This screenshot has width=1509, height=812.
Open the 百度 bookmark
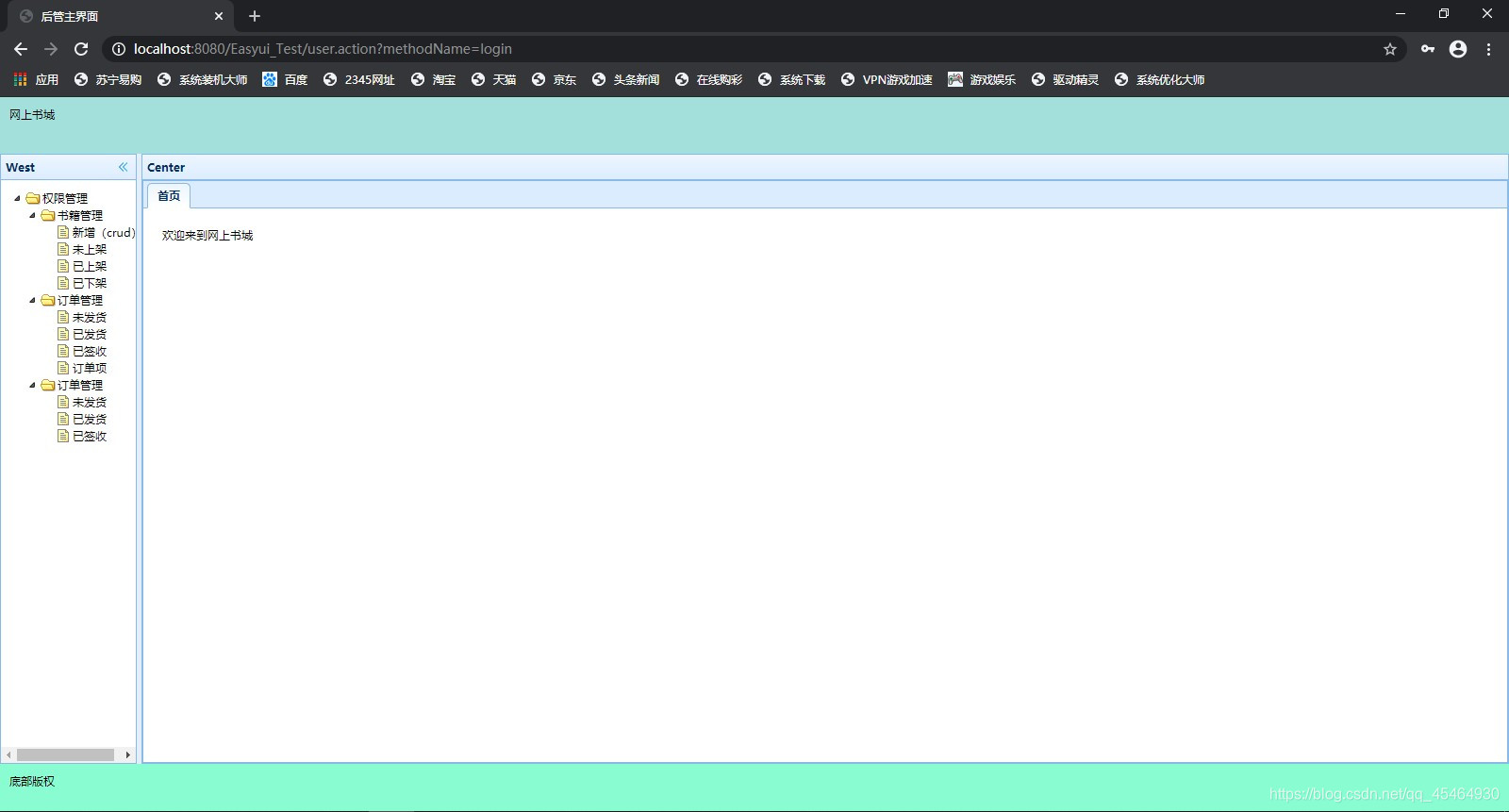[285, 79]
